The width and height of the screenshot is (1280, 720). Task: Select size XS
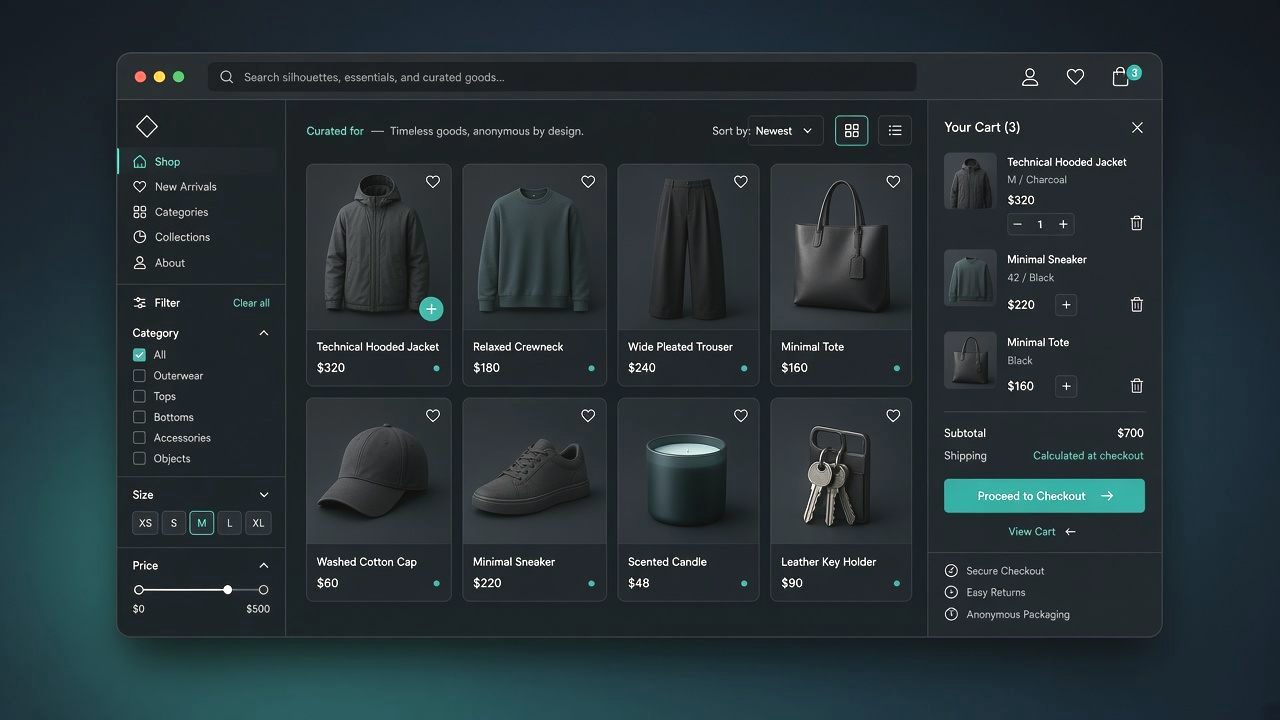pos(145,523)
